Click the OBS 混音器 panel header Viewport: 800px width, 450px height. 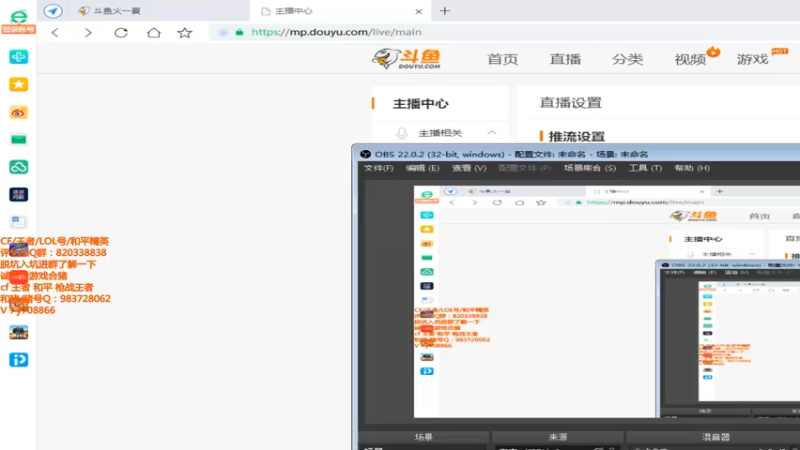pyautogui.click(x=715, y=437)
